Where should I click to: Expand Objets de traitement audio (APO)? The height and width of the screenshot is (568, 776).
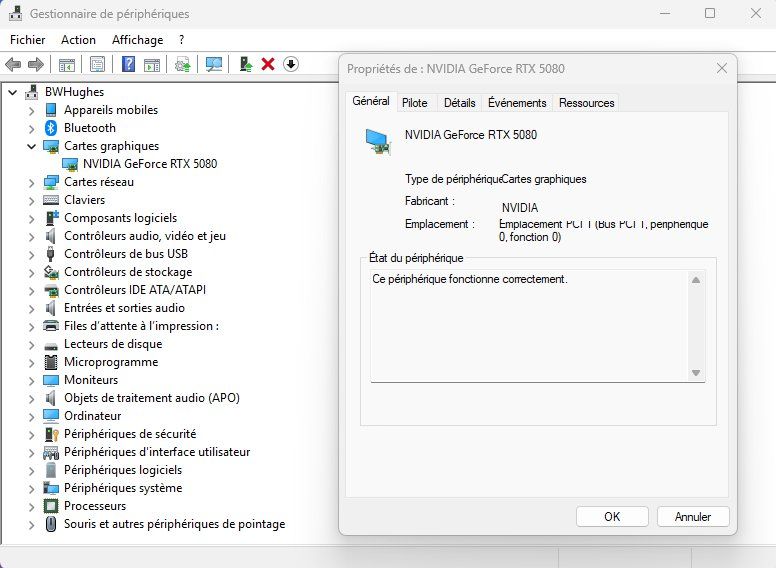point(32,398)
